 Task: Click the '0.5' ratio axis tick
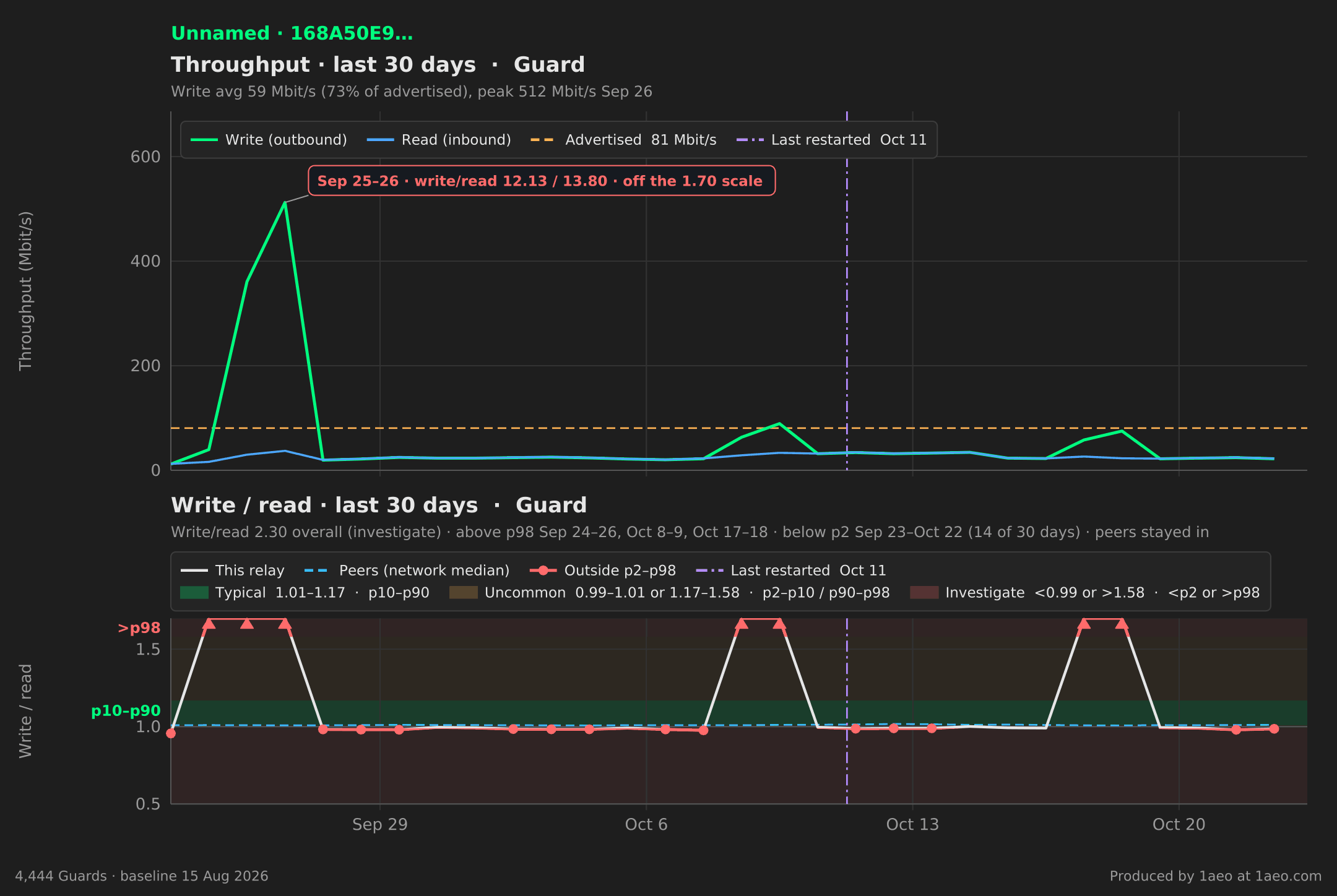click(x=148, y=804)
